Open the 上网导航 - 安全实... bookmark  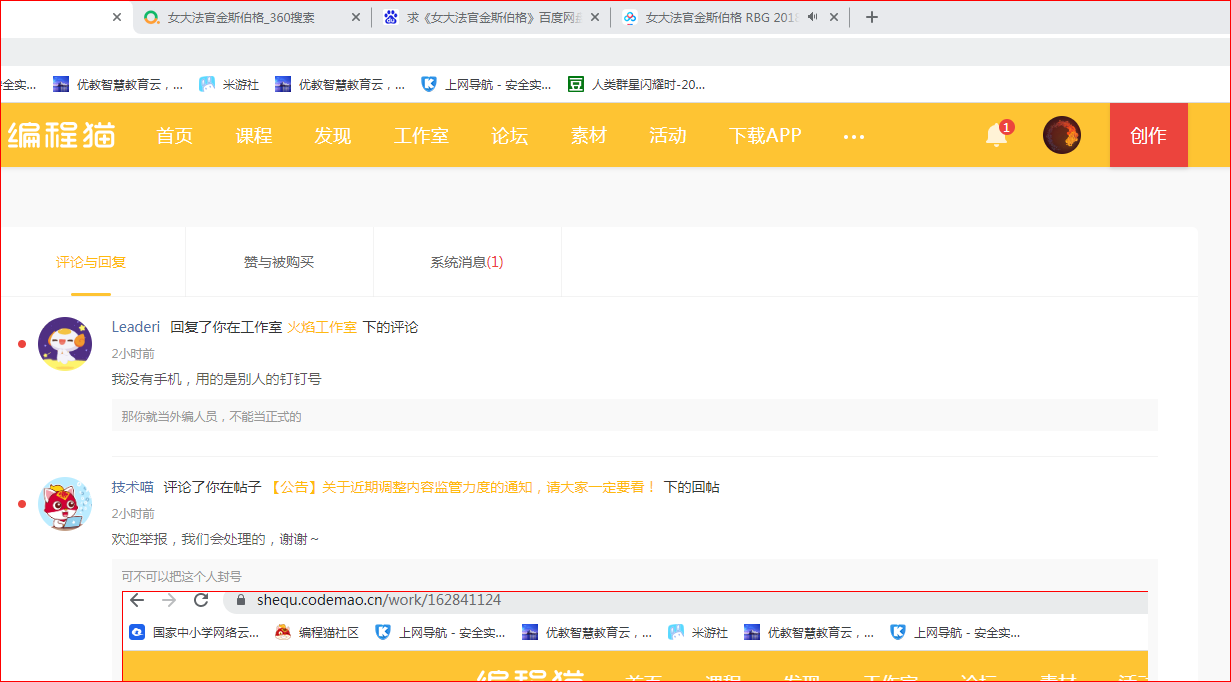tap(486, 85)
